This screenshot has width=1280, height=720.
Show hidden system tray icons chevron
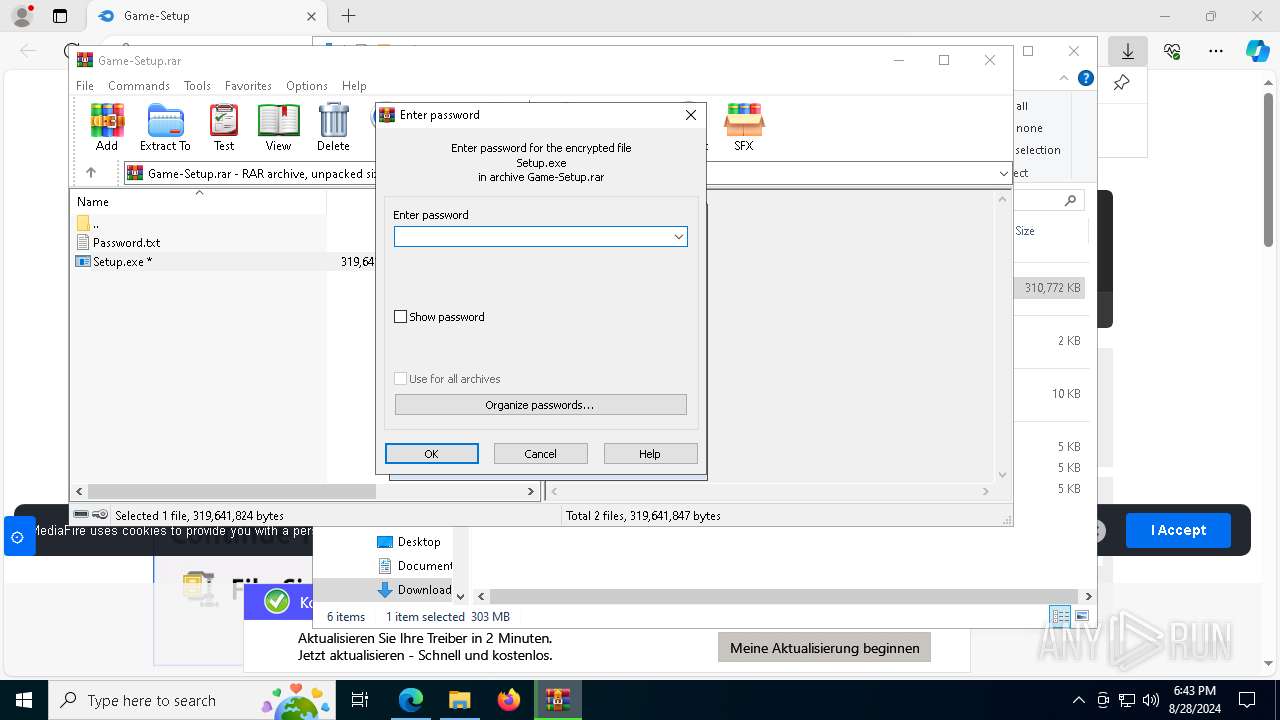(1078, 700)
